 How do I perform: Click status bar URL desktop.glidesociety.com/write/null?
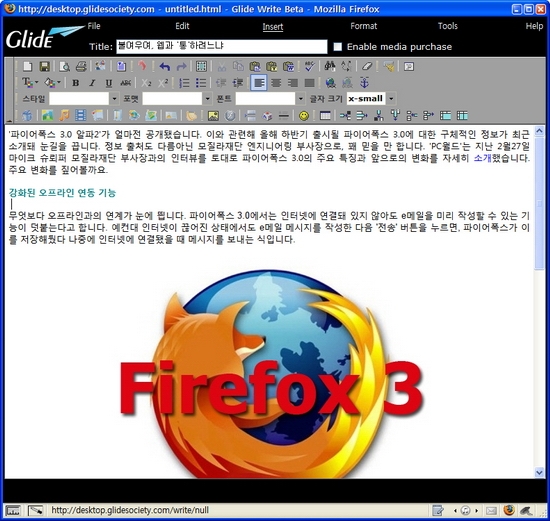[130, 510]
